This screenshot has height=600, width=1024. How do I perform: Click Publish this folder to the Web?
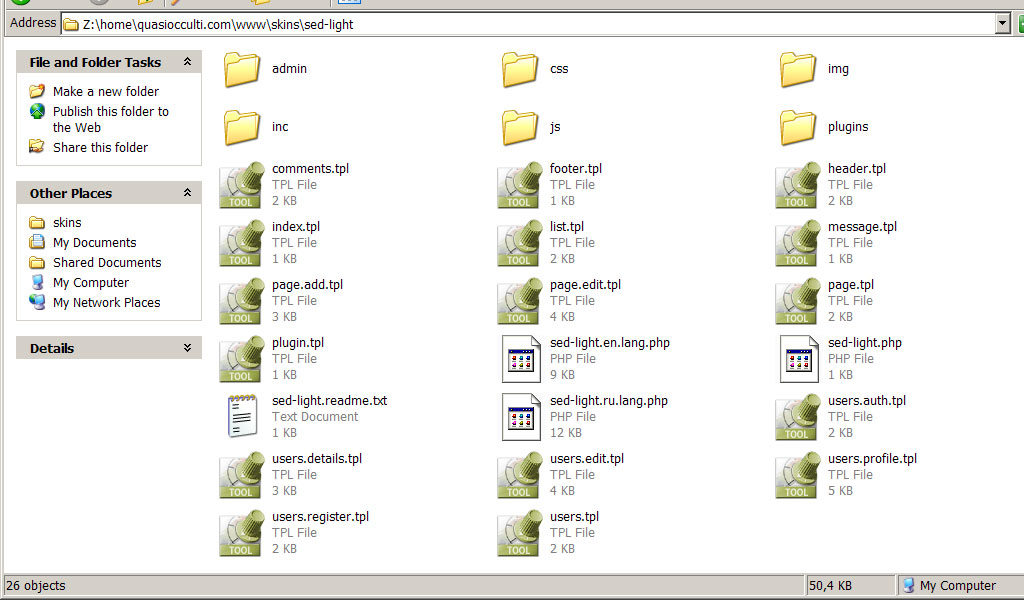[x=110, y=112]
